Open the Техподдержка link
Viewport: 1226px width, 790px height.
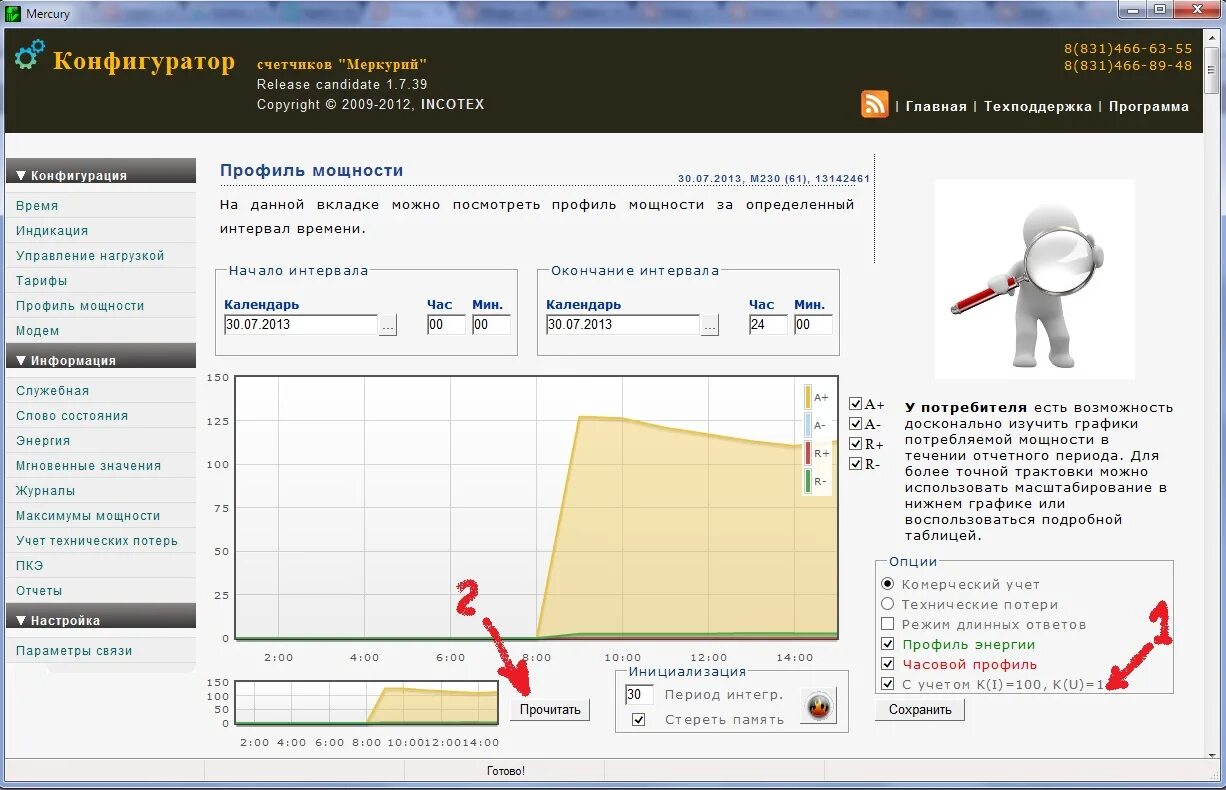click(x=1038, y=106)
